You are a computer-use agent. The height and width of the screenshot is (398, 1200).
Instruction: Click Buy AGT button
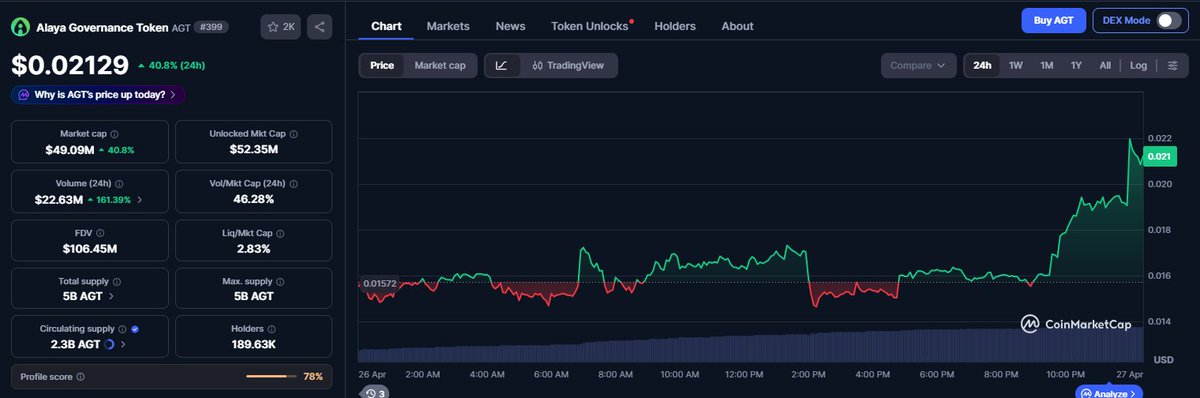[1053, 20]
